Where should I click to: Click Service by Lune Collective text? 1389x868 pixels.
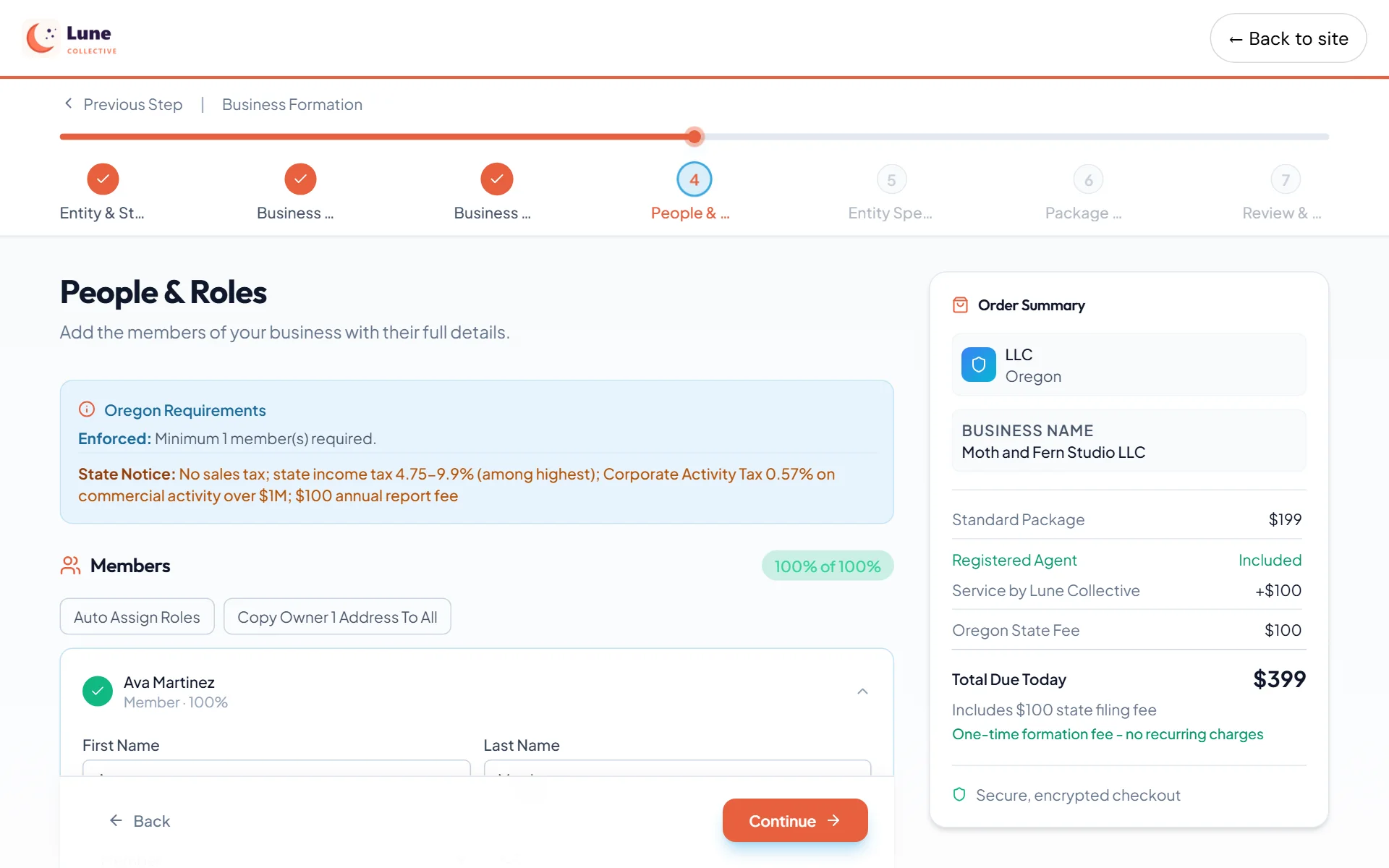pyautogui.click(x=1045, y=590)
